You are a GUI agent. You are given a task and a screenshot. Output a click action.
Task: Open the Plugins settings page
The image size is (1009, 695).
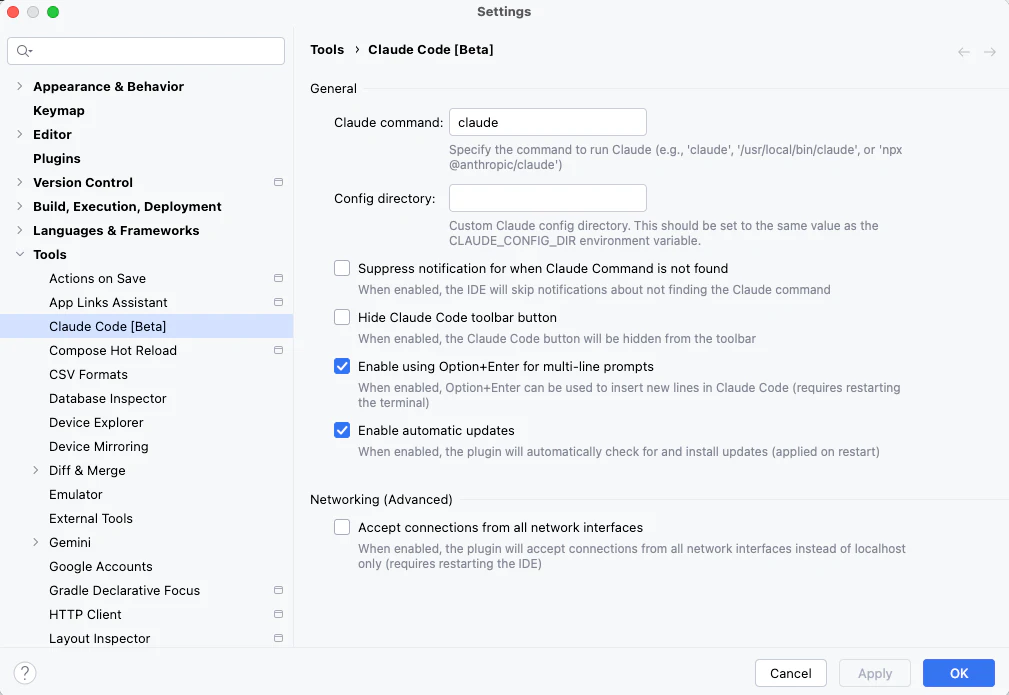(57, 158)
